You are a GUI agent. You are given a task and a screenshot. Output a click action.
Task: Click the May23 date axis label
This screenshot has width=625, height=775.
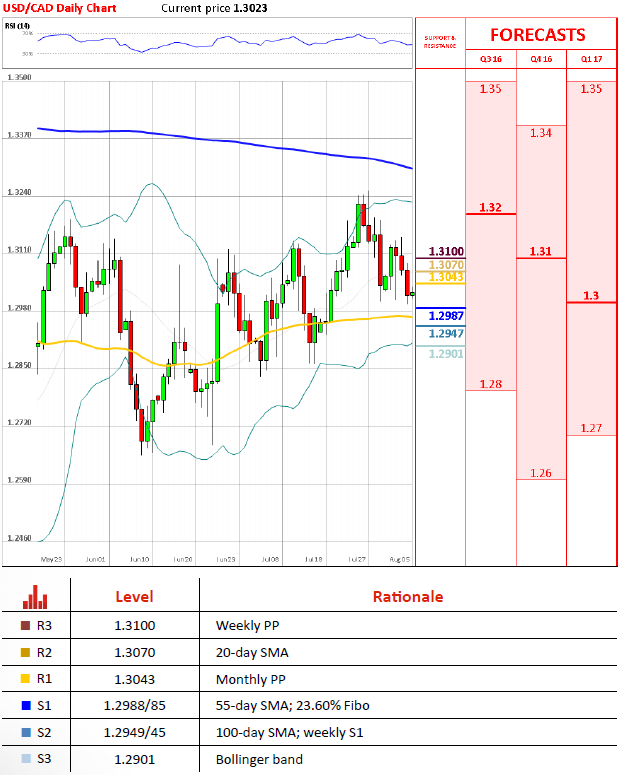coord(51,559)
